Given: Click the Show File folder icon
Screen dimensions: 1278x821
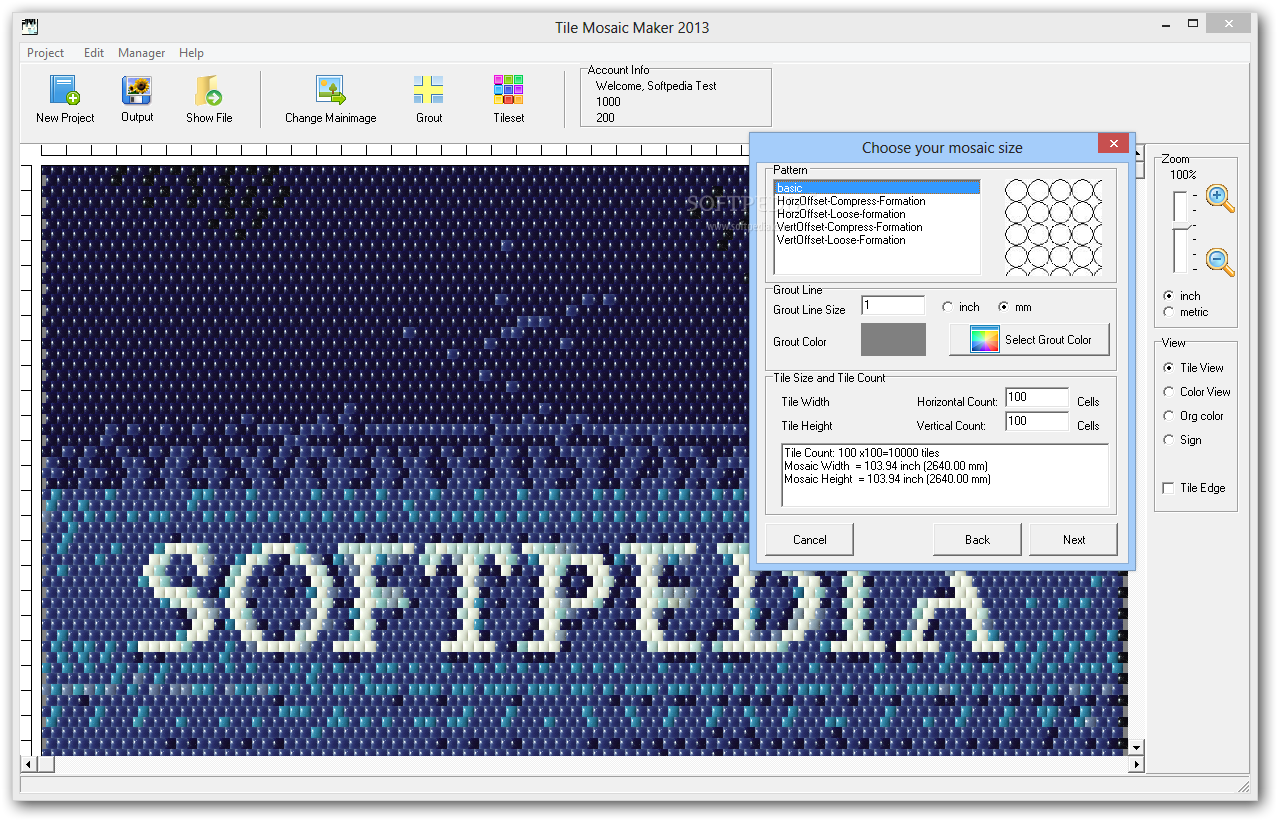Looking at the screenshot, I should click(x=209, y=91).
